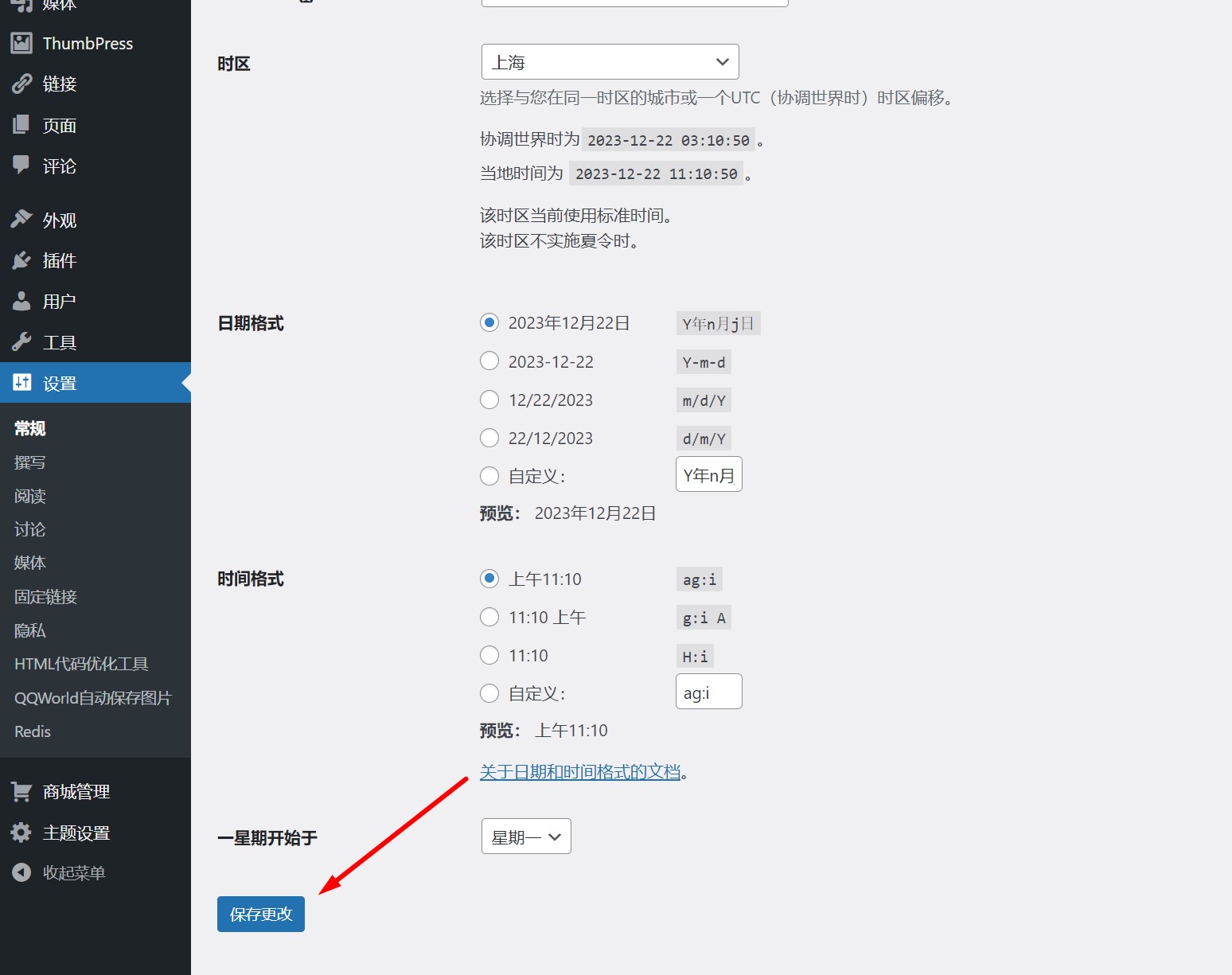Click the 保存更改 save changes button
The image size is (1232, 975).
click(261, 914)
